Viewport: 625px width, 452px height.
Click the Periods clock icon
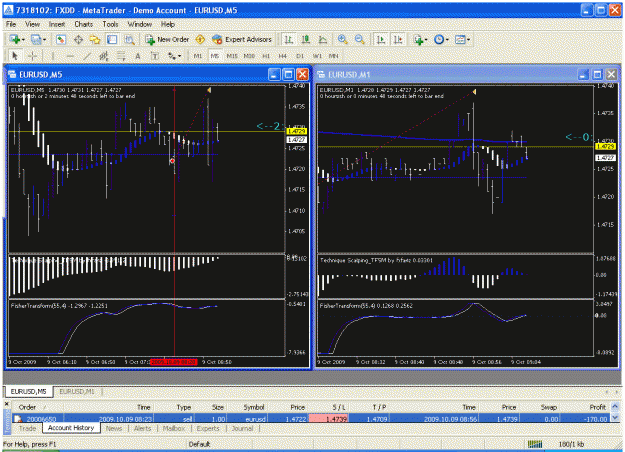click(x=439, y=39)
